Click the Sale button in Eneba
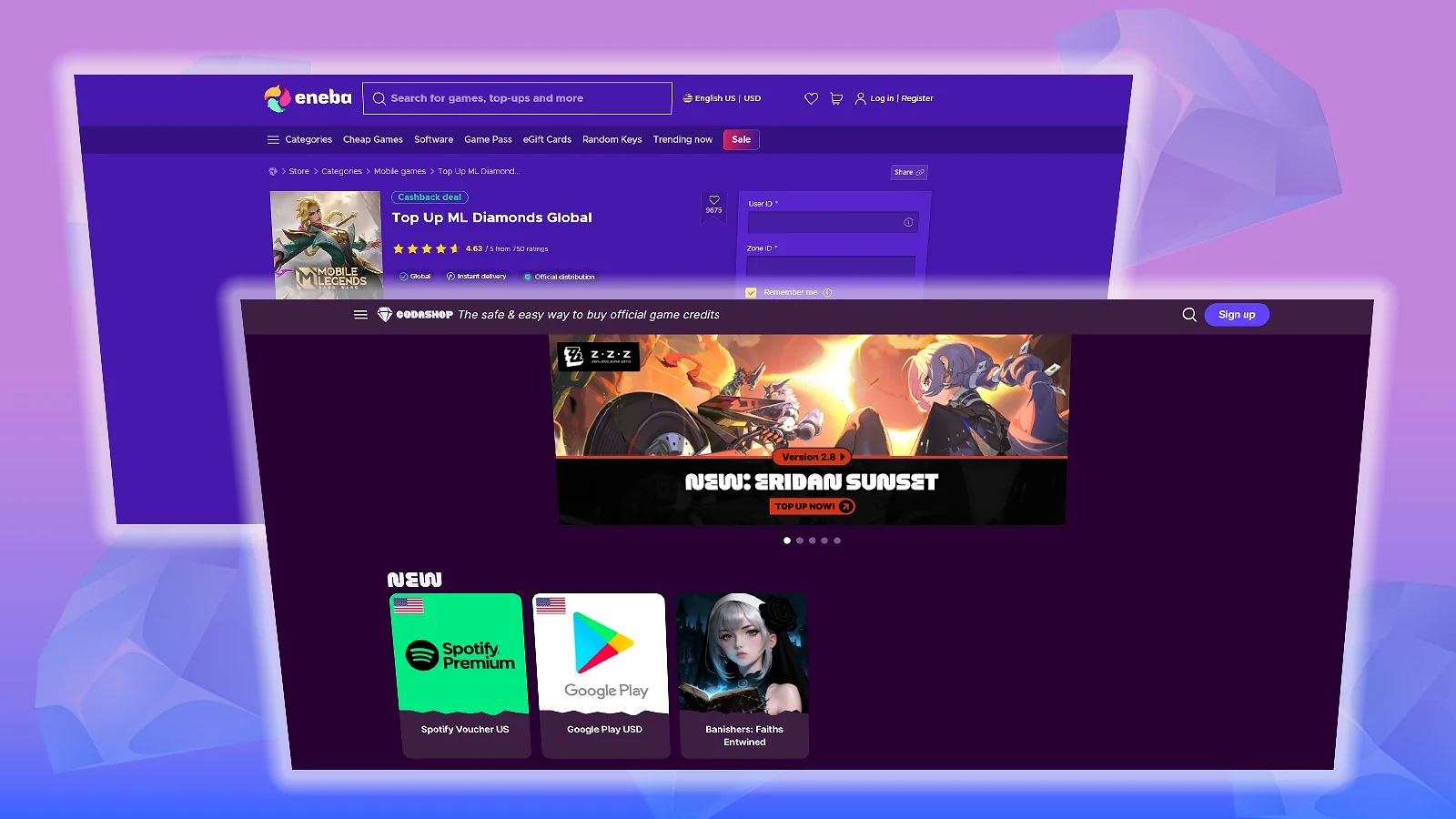The height and width of the screenshot is (819, 1456). click(x=742, y=139)
